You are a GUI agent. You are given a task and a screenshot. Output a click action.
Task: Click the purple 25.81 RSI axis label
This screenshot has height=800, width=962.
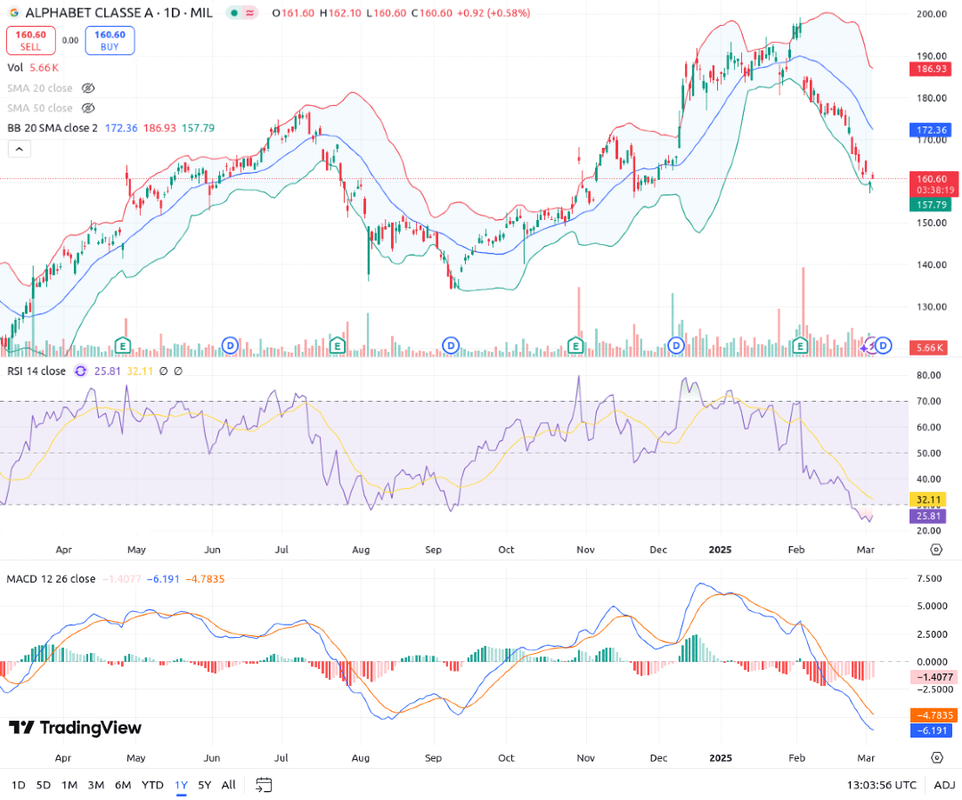point(928,516)
